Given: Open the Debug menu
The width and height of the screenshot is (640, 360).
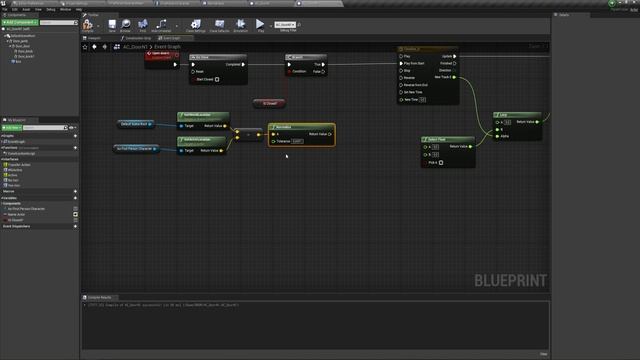Looking at the screenshot, I should [x=51, y=9].
